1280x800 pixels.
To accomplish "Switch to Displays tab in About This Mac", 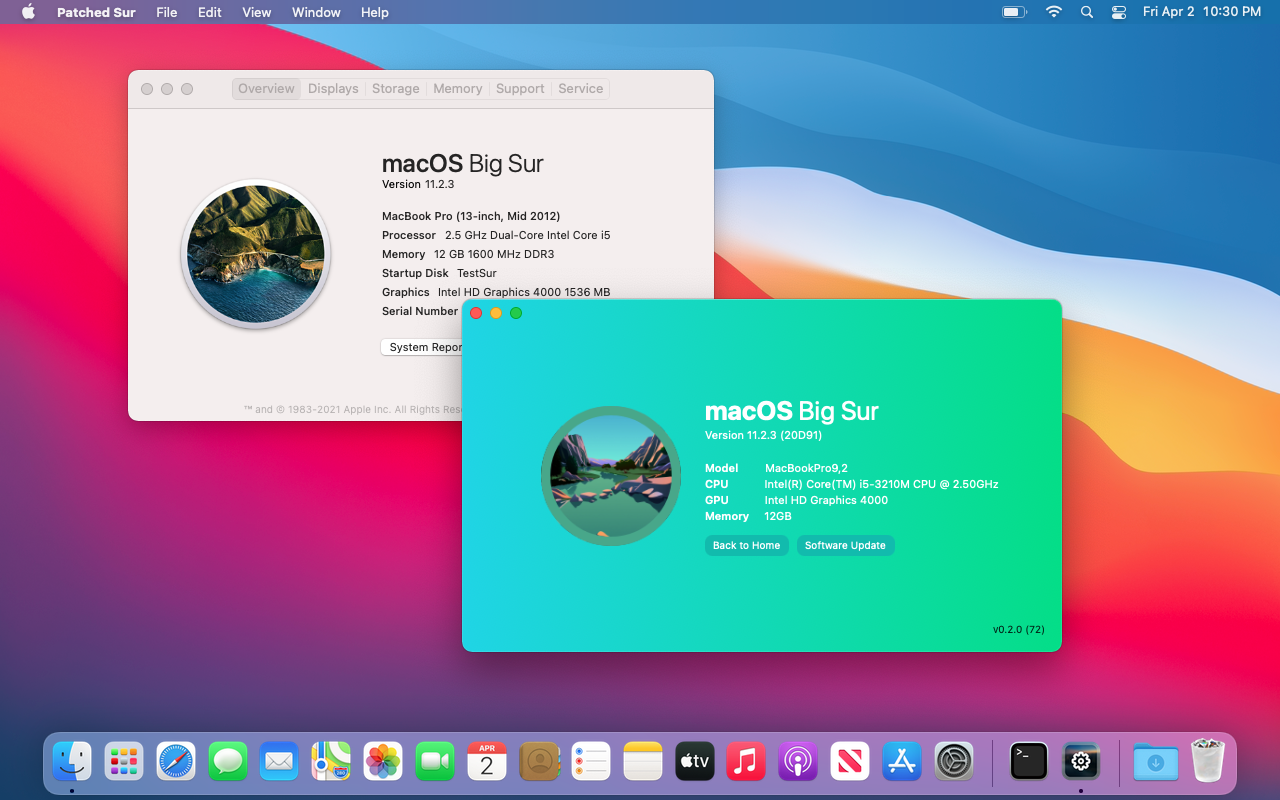I will (333, 89).
